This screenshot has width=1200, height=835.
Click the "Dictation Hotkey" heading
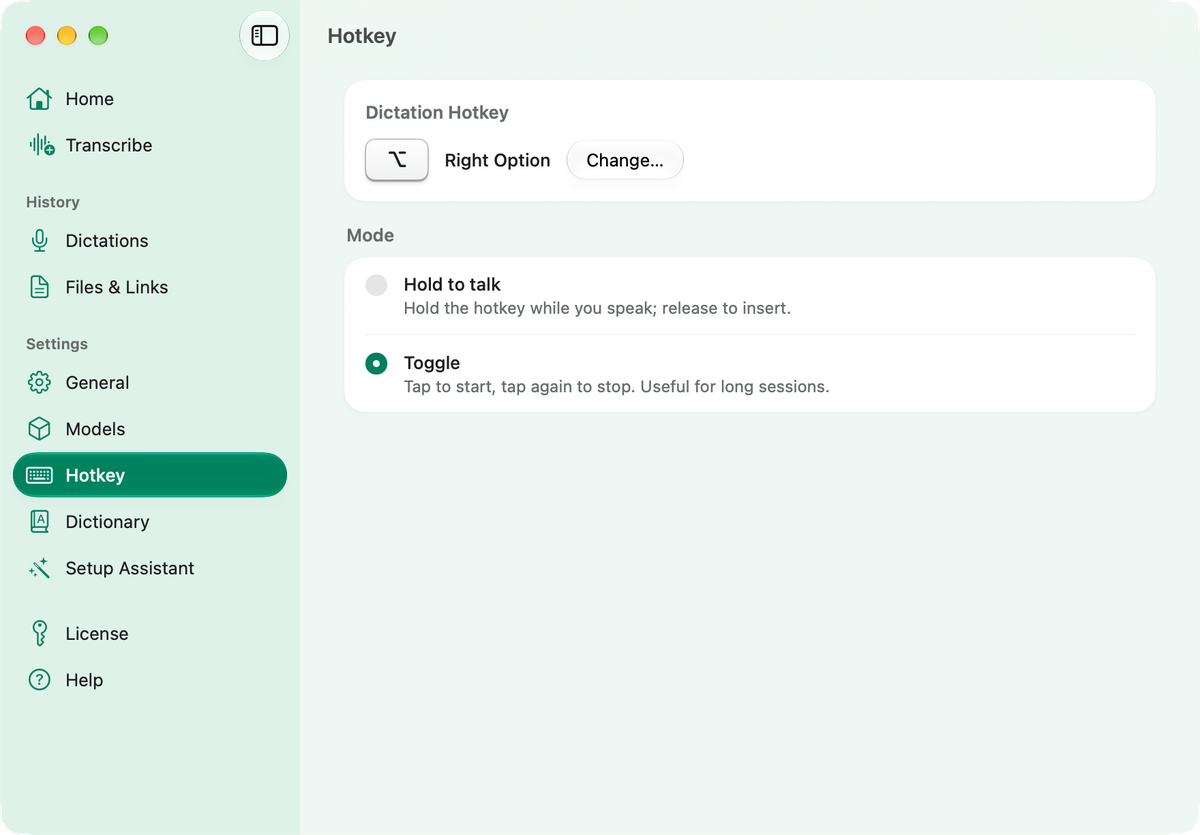(437, 113)
